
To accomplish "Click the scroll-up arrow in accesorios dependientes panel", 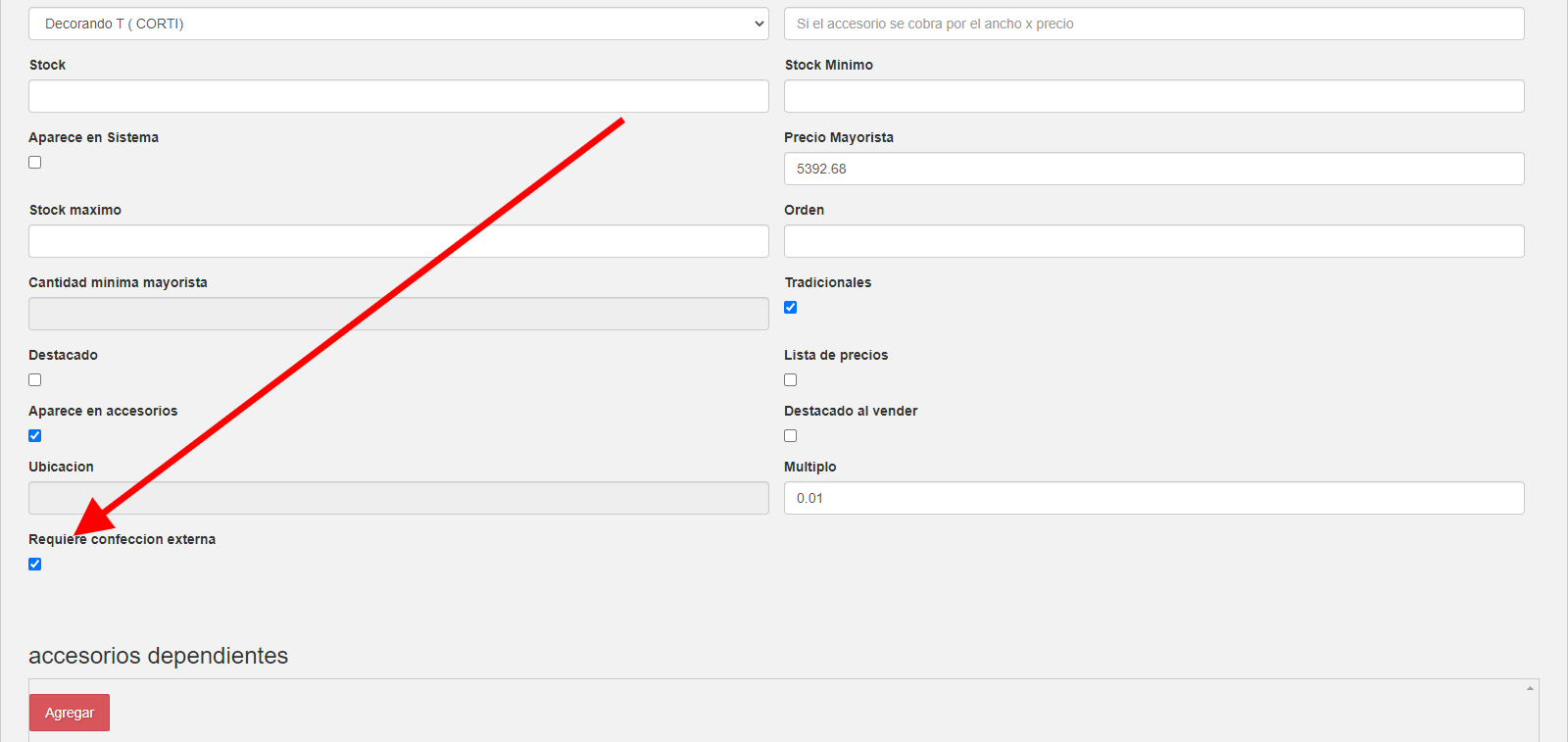I will (x=1530, y=689).
